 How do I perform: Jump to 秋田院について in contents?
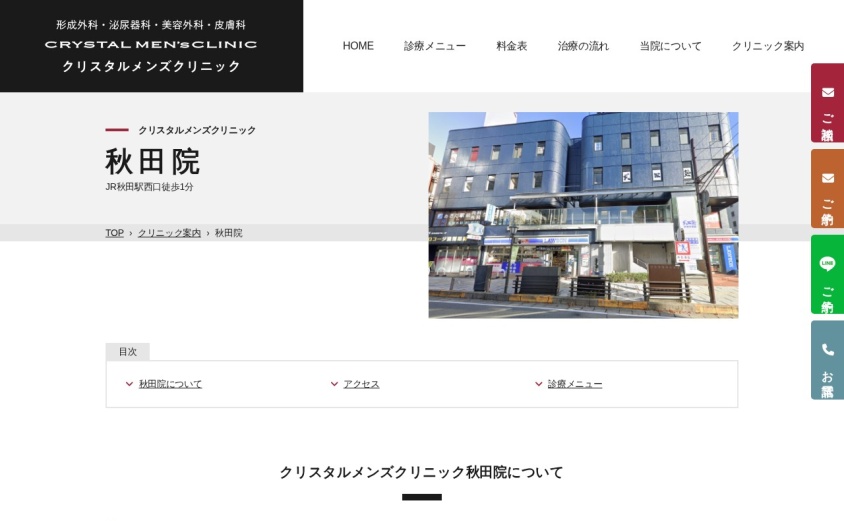point(170,384)
